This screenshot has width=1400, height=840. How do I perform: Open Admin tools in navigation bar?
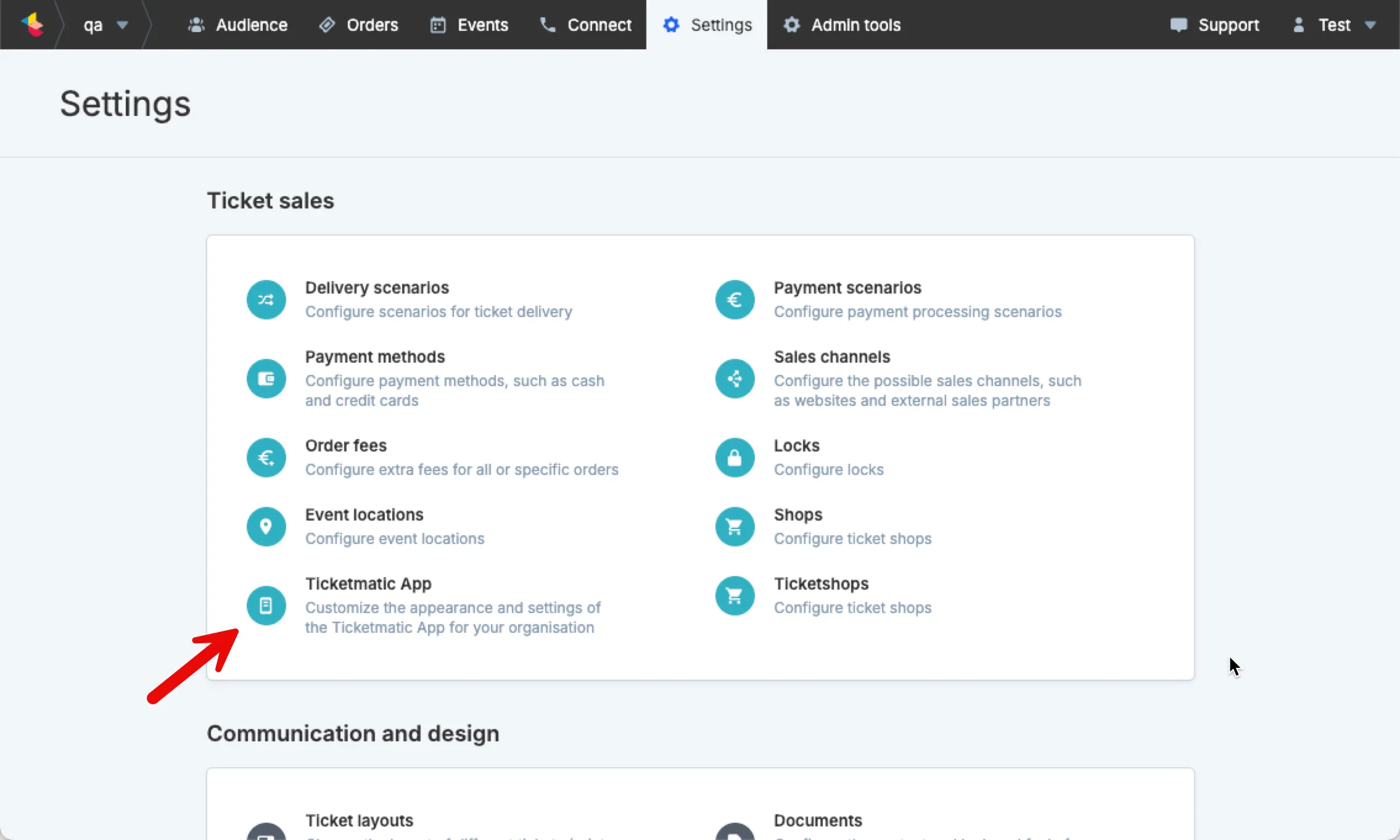pos(842,25)
